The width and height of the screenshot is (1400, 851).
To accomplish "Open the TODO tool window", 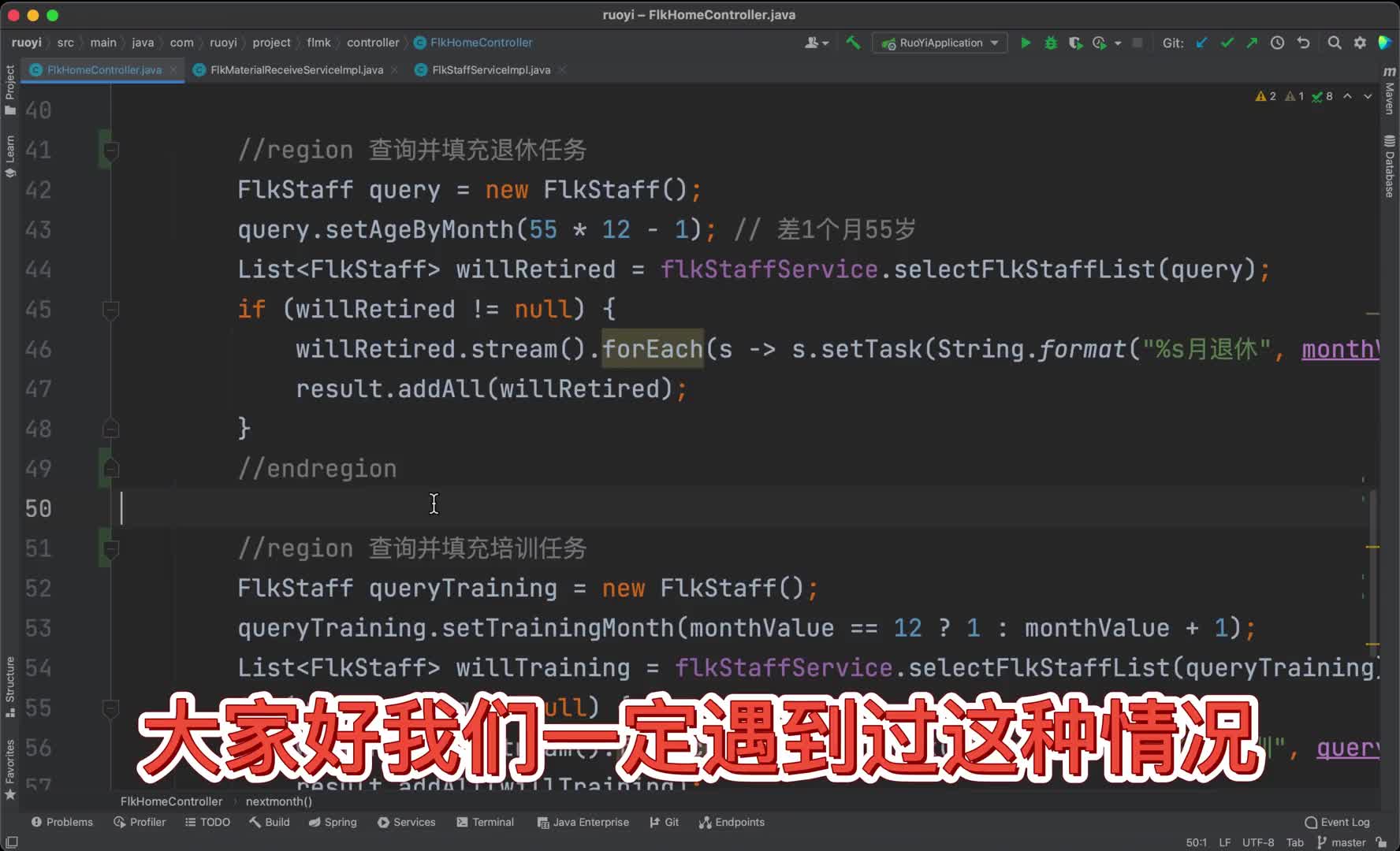I will pos(207,822).
